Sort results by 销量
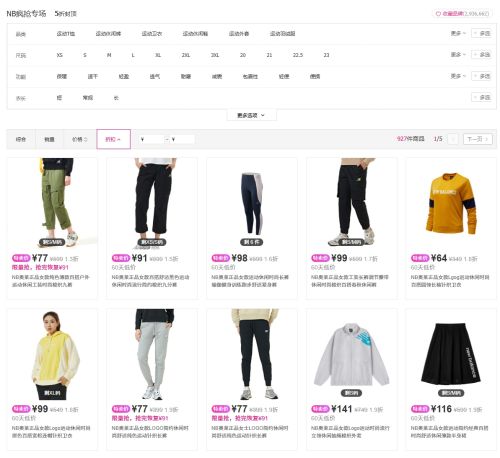Viewport: 500px width, 458px height. click(49, 139)
